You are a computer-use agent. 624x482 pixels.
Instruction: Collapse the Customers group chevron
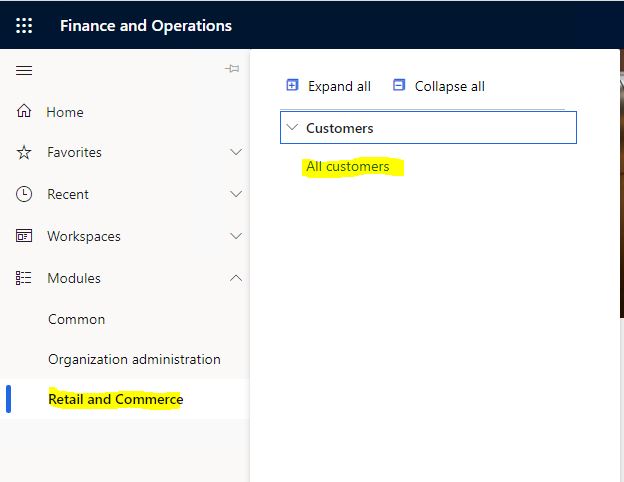point(292,127)
